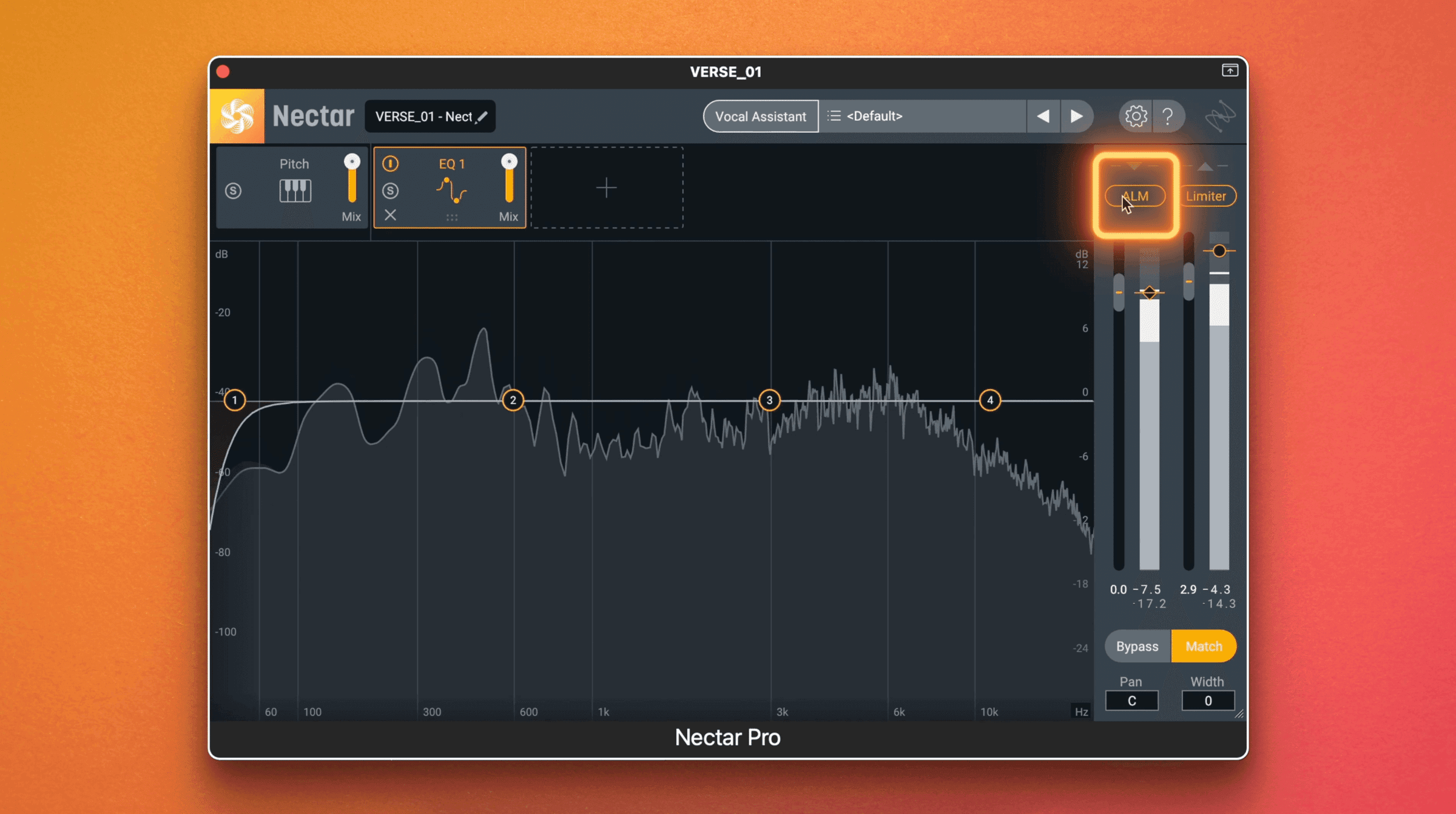The width and height of the screenshot is (1456, 814).
Task: Click the 'VERSE_01' window title text
Action: pyautogui.click(x=726, y=72)
